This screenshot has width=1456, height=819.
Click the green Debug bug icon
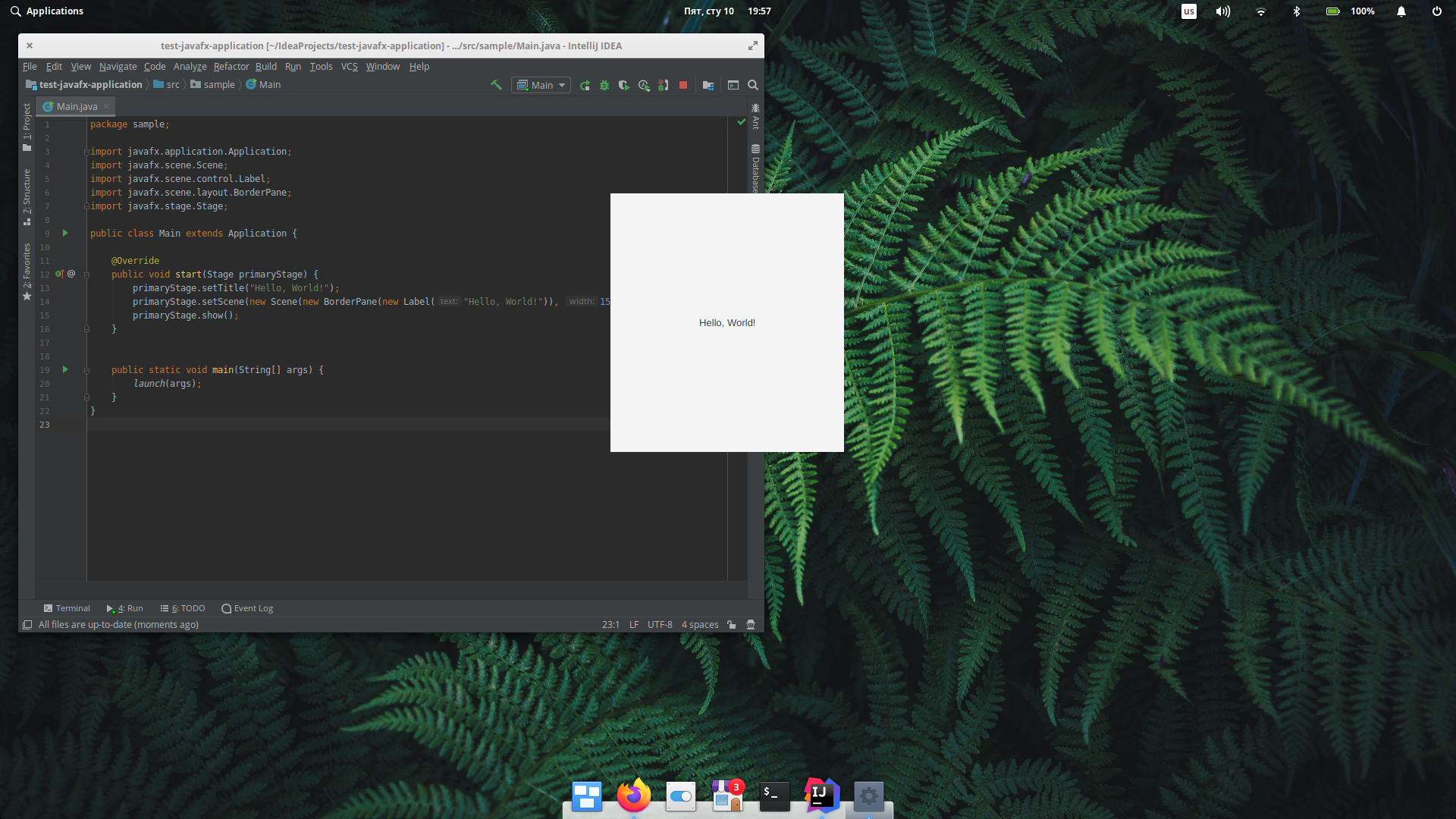pos(604,85)
